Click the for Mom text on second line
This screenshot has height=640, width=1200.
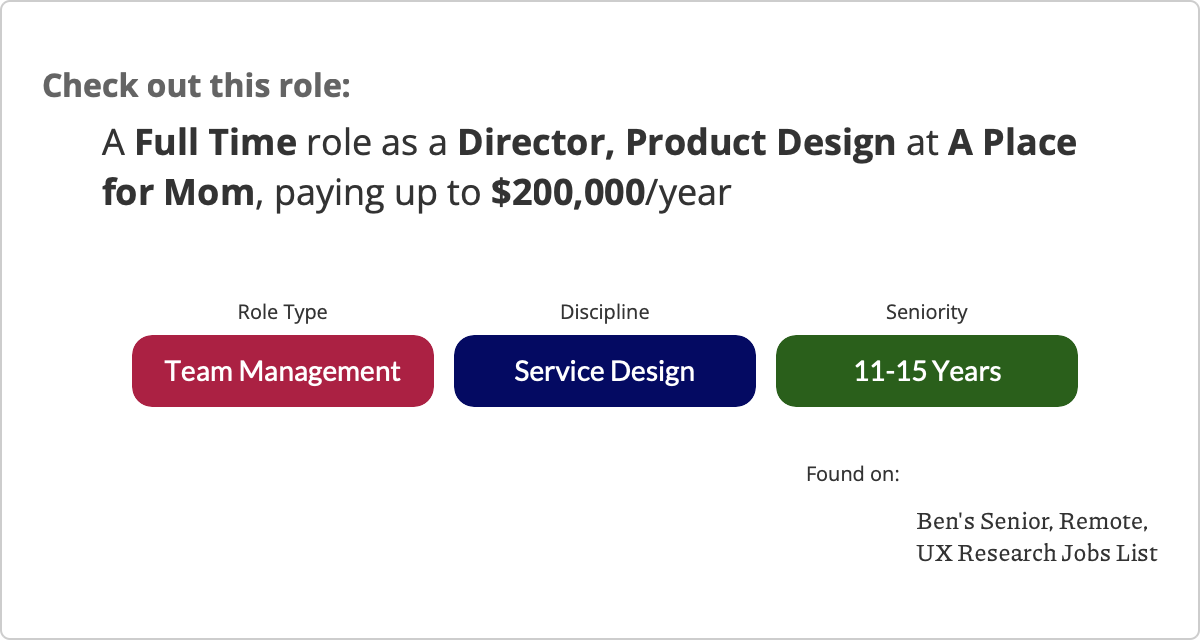[x=178, y=193]
